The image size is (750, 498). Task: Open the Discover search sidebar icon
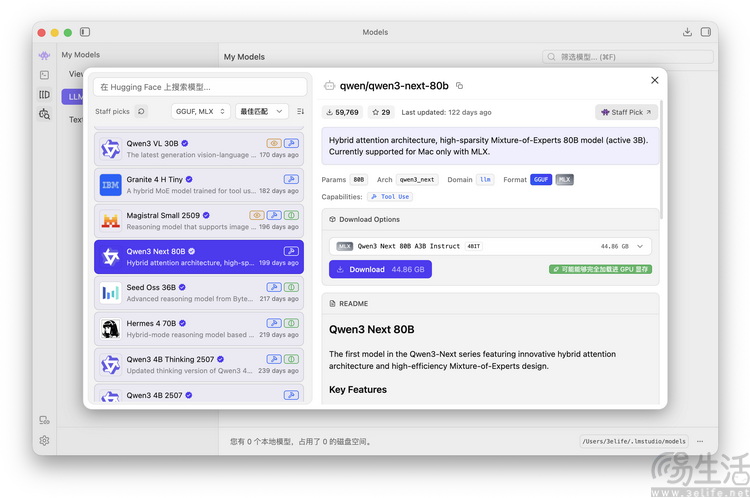[x=44, y=114]
